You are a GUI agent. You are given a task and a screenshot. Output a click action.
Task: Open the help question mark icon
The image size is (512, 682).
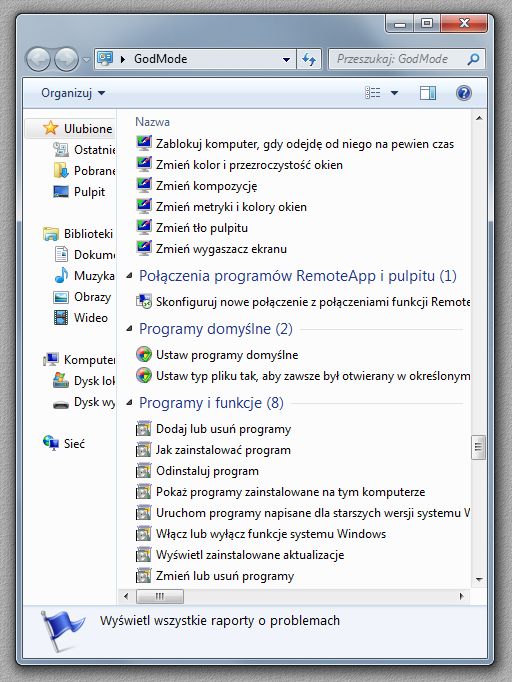pyautogui.click(x=464, y=93)
